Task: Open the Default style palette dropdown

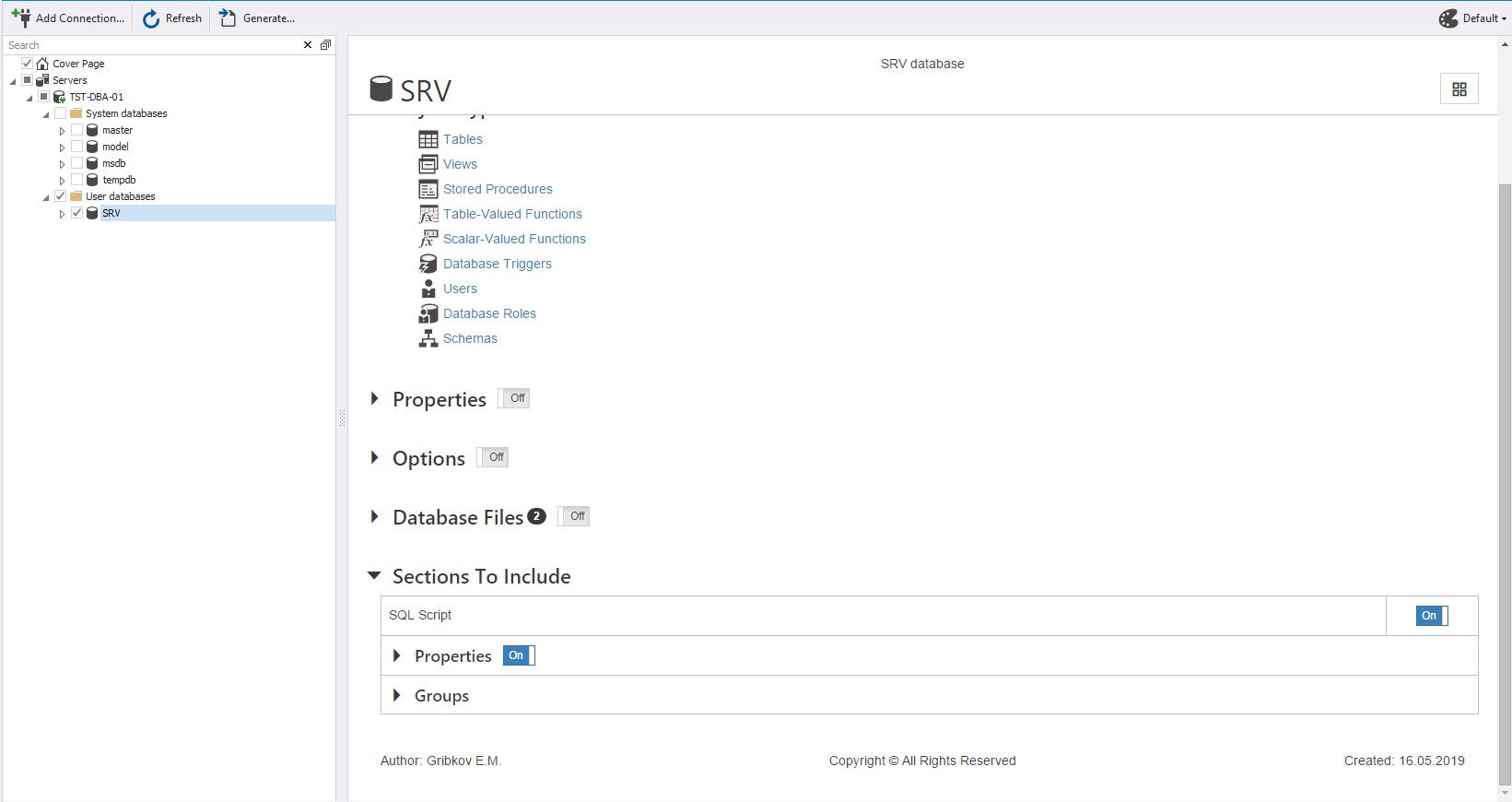Action: click(1472, 18)
